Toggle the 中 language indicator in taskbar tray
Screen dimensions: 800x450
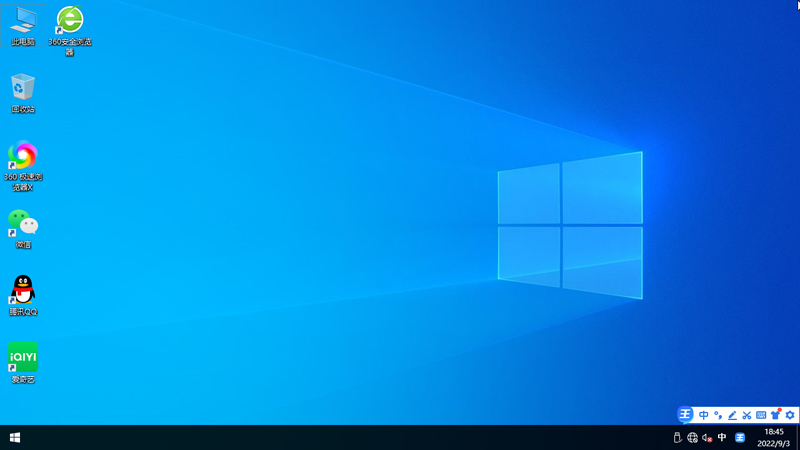coord(722,437)
